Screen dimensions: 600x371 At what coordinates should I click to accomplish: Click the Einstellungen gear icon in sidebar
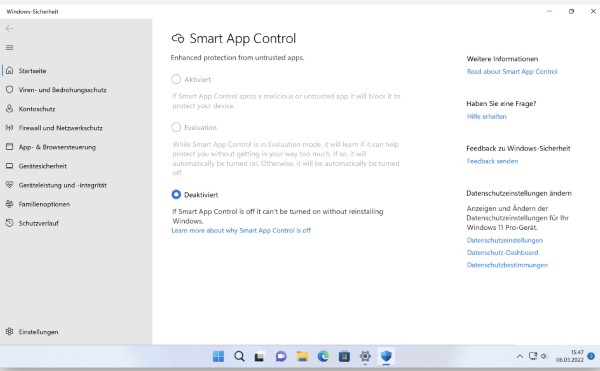(10, 332)
